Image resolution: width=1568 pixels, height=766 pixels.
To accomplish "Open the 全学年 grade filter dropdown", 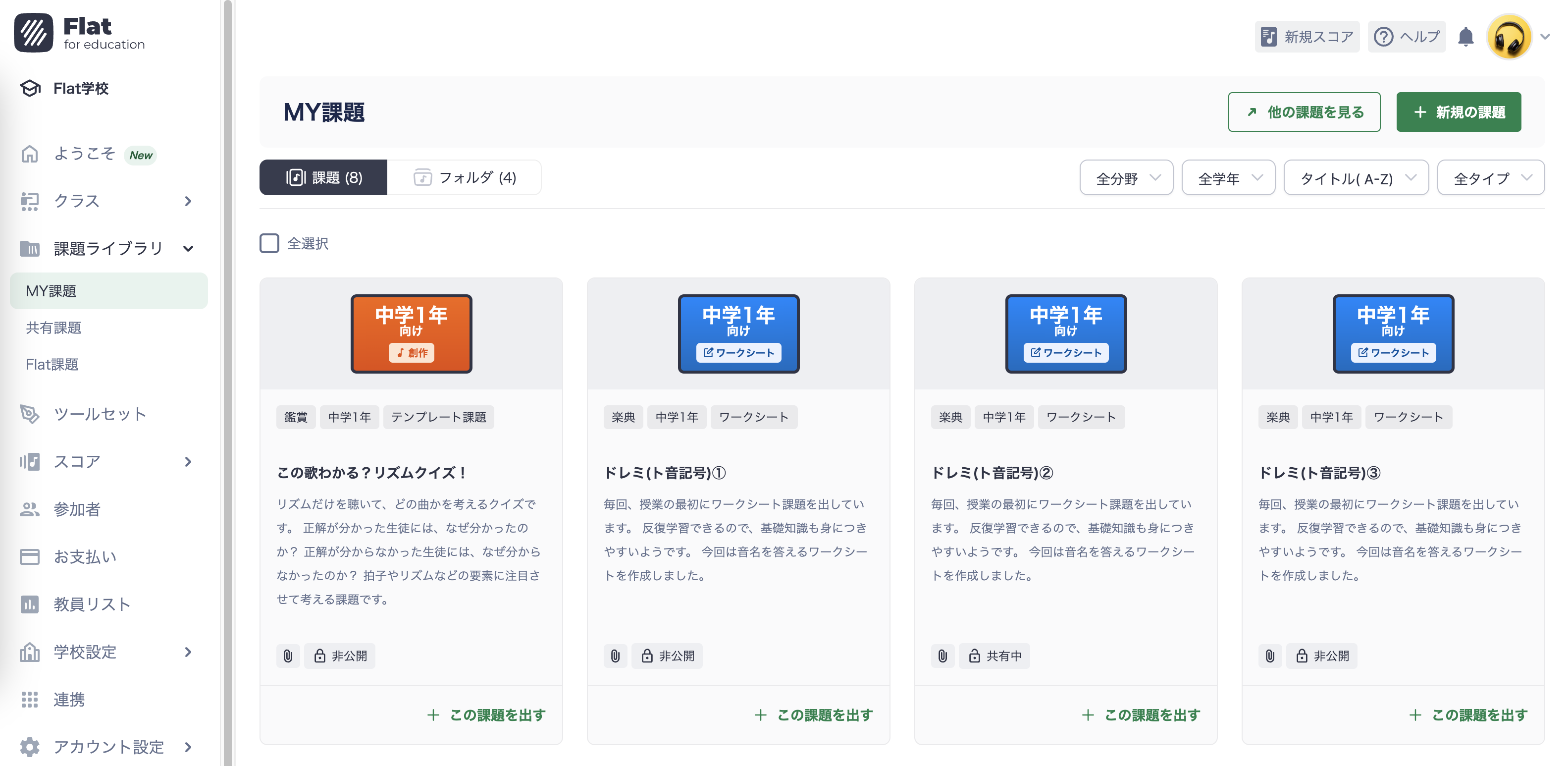I will point(1228,177).
